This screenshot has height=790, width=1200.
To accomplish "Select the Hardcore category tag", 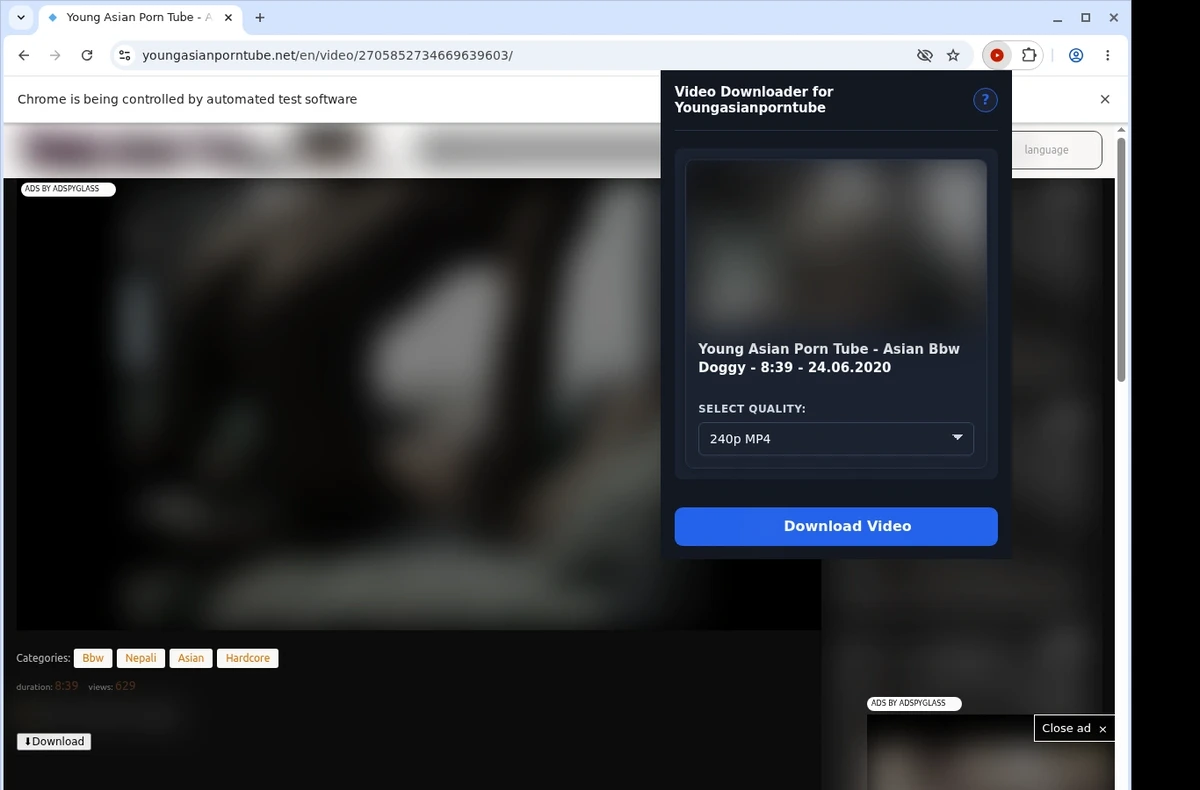I will (248, 658).
